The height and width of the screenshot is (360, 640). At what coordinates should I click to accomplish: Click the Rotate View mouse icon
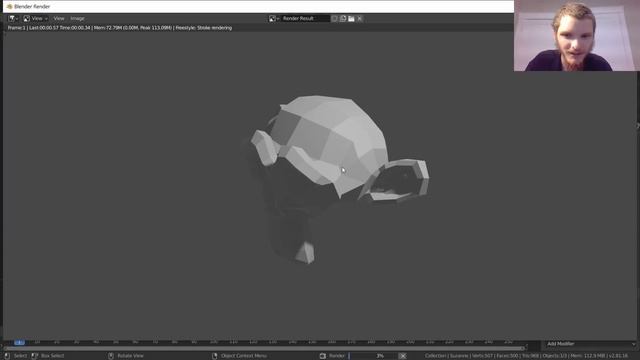click(111, 356)
